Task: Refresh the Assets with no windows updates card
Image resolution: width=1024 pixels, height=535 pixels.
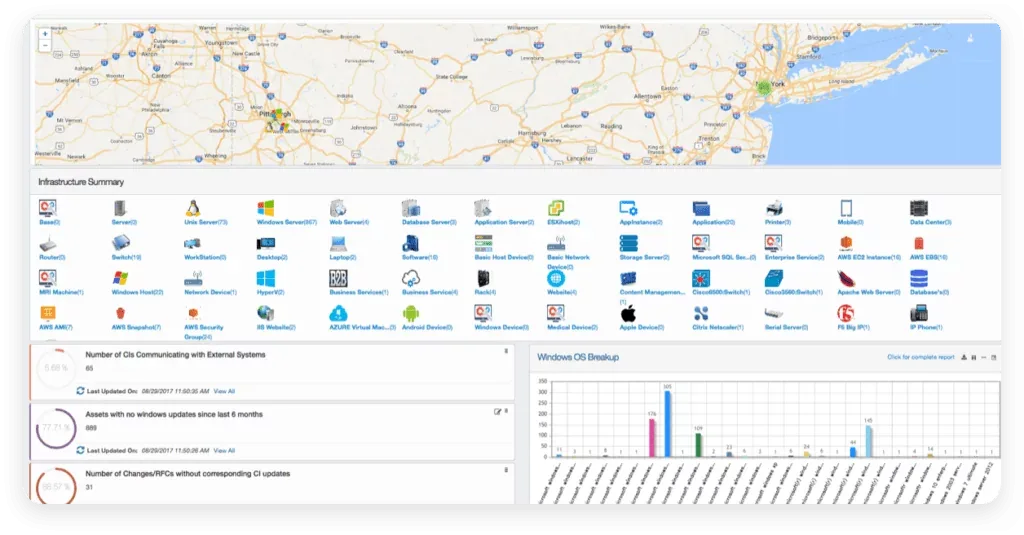Action: pos(80,450)
